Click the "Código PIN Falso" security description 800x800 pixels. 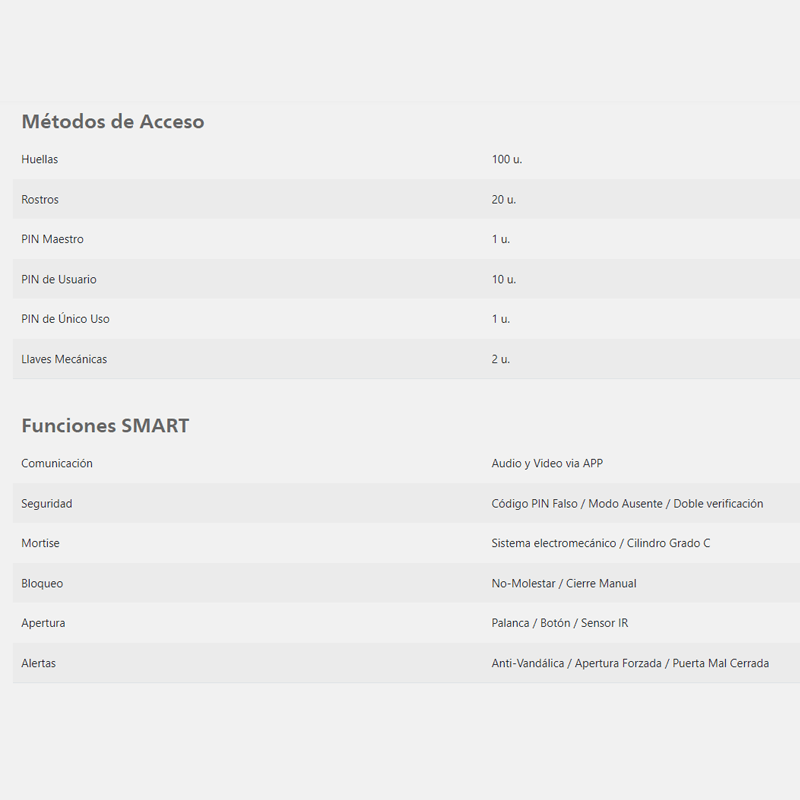point(535,504)
